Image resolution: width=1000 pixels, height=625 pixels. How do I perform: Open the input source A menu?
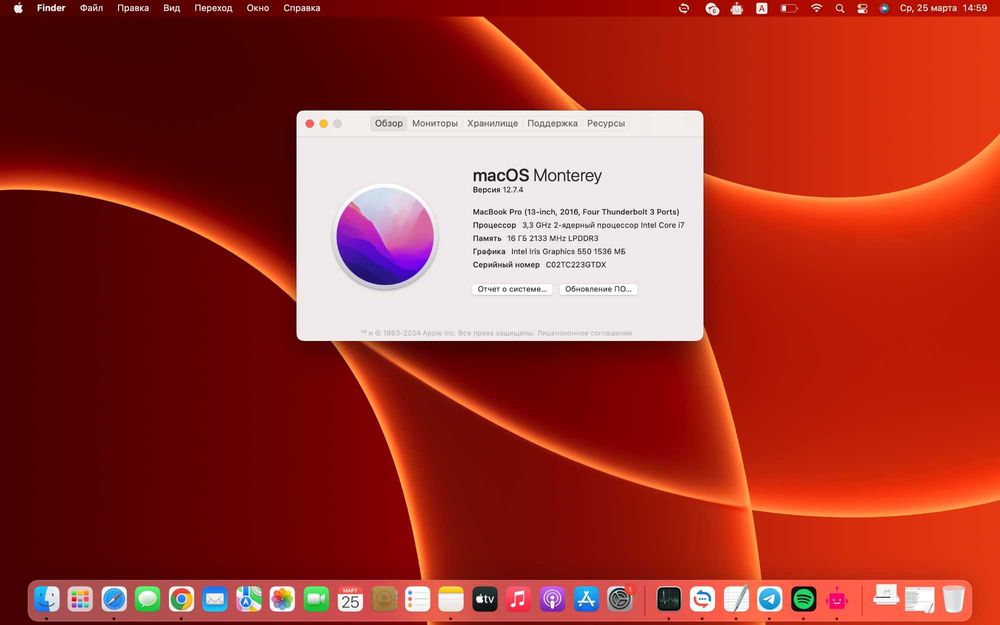761,8
